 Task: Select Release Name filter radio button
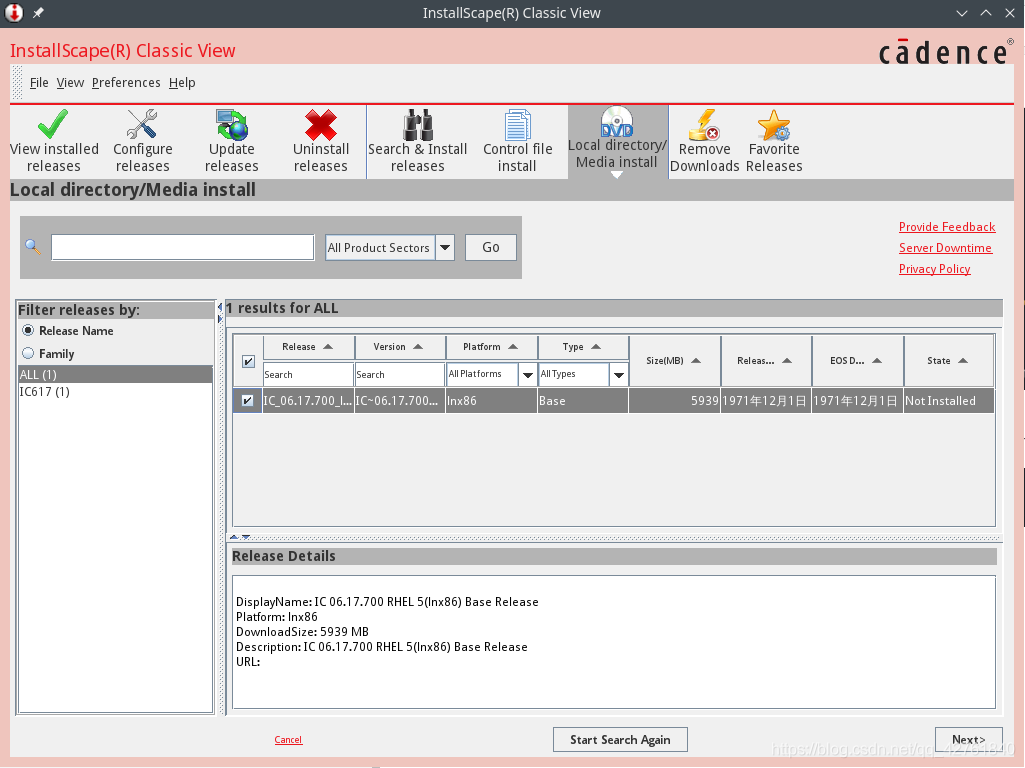(28, 331)
